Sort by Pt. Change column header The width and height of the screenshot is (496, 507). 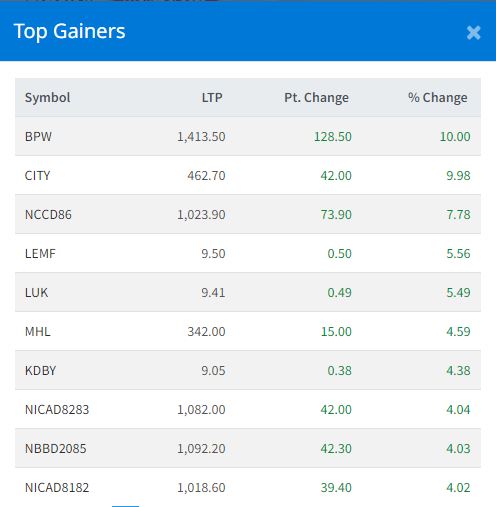click(316, 98)
